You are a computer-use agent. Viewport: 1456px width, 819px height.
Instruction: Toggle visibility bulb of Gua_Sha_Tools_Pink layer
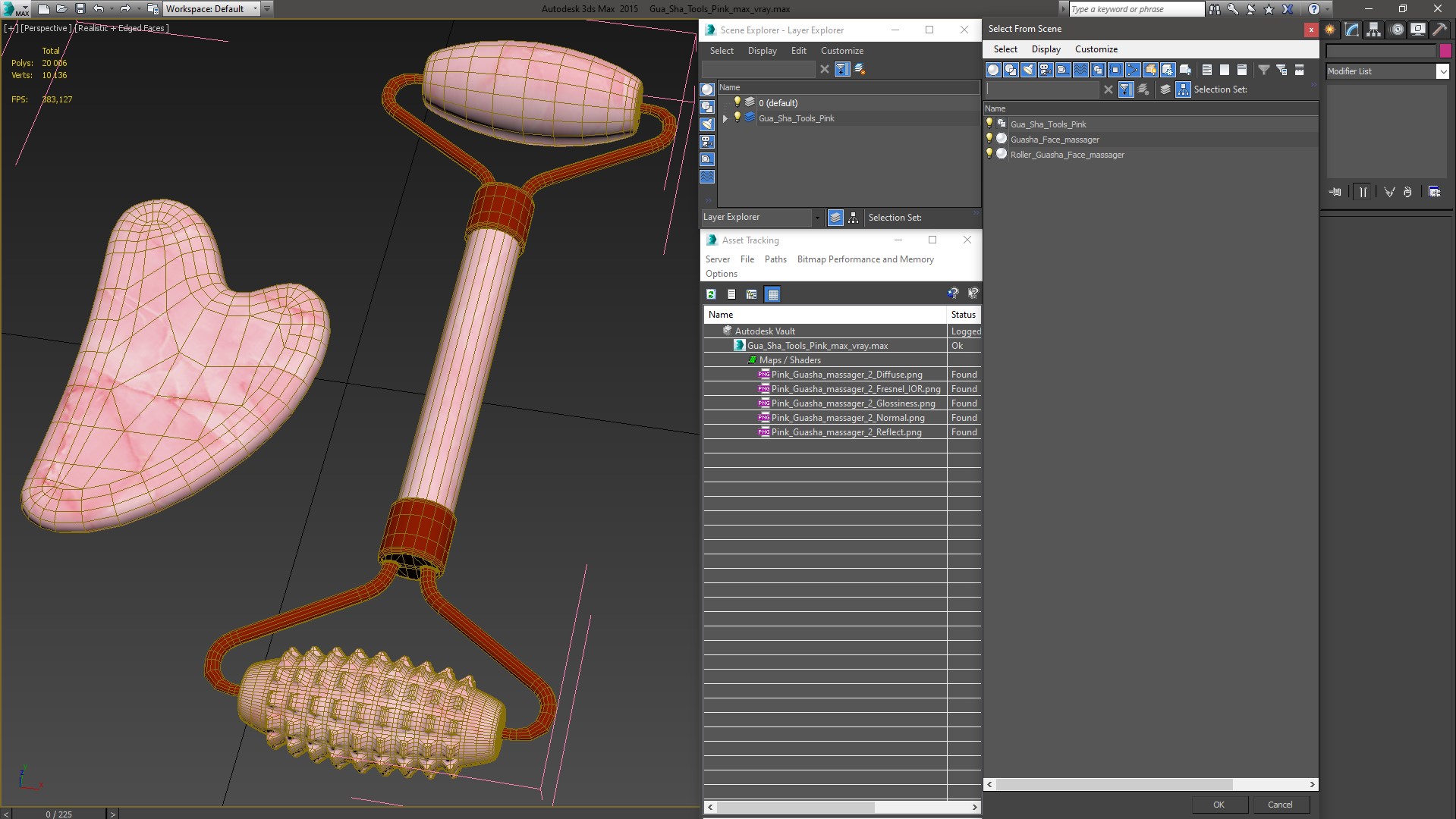(x=737, y=118)
